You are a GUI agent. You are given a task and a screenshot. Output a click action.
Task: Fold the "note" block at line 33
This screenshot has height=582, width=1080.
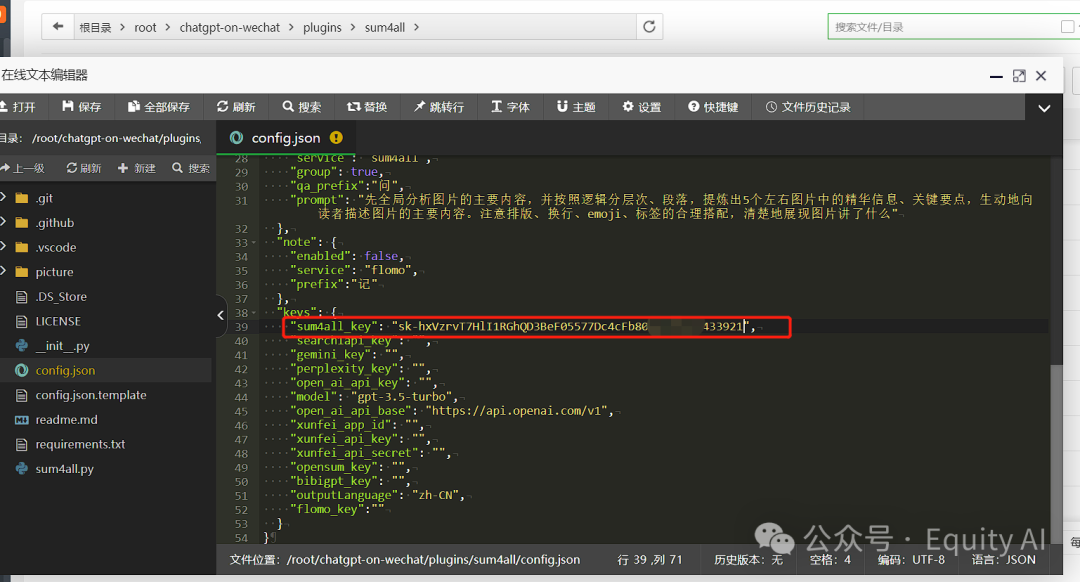(254, 242)
